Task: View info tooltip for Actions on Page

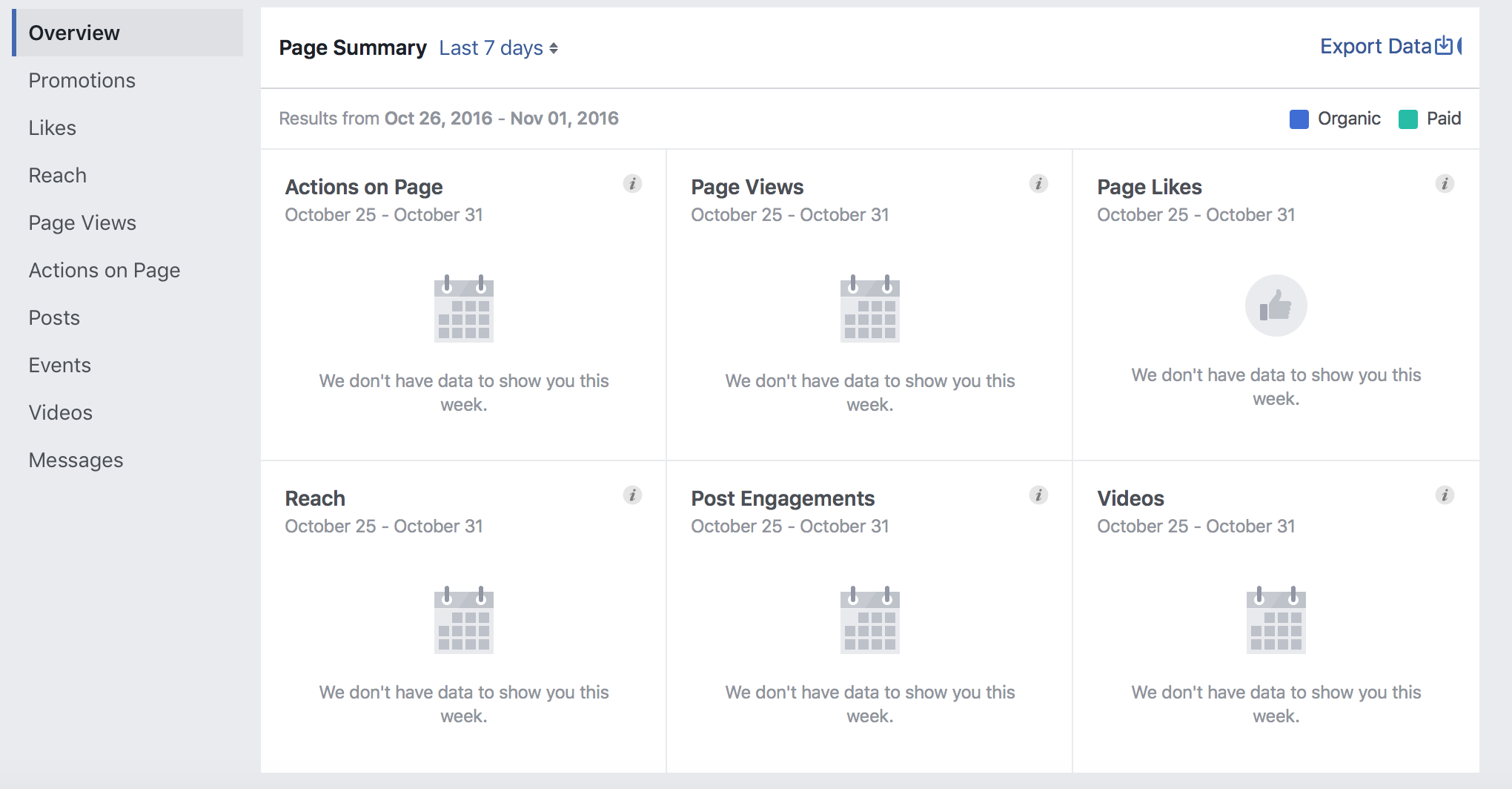Action: [633, 184]
